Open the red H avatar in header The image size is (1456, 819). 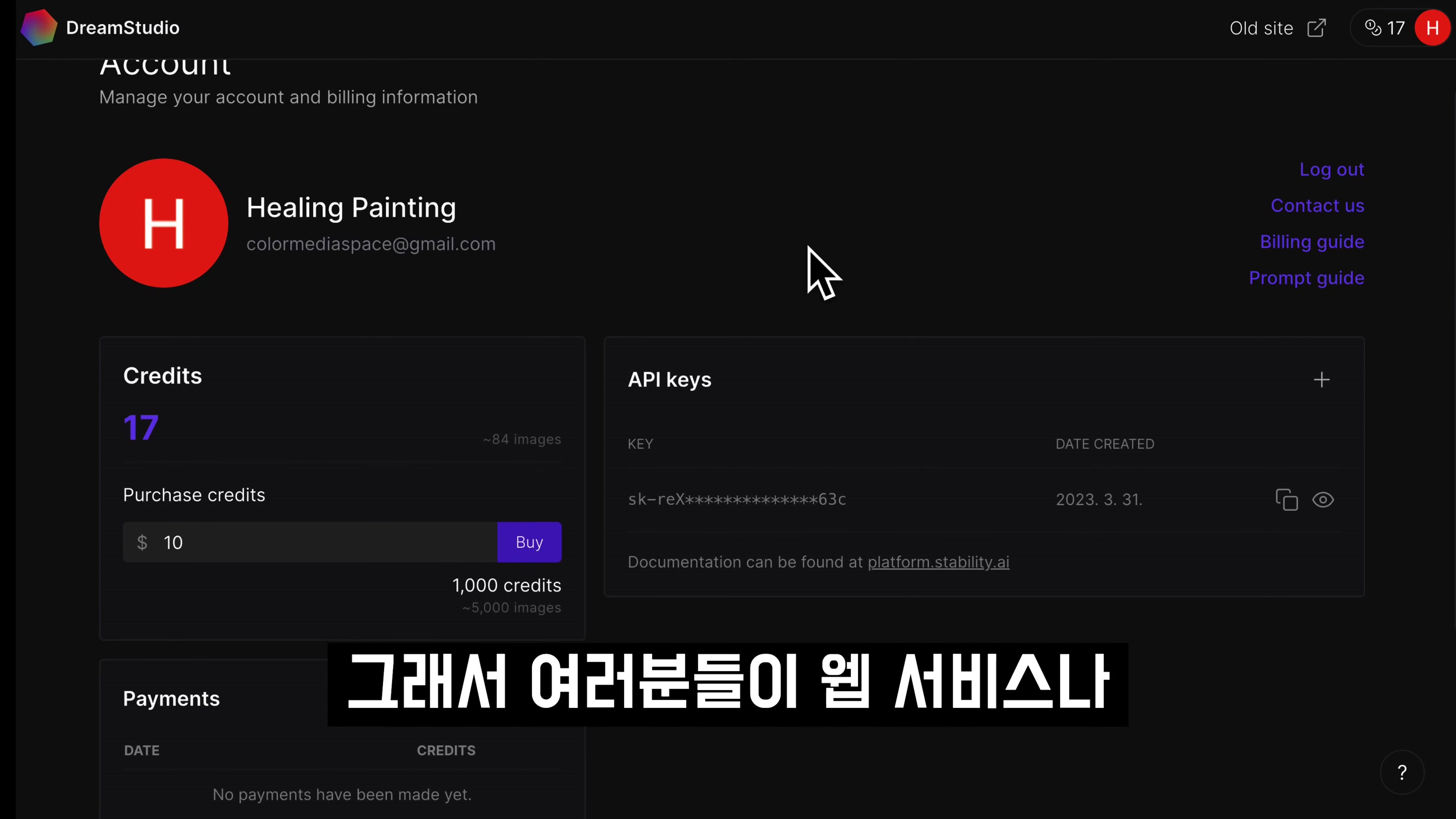[x=1432, y=28]
